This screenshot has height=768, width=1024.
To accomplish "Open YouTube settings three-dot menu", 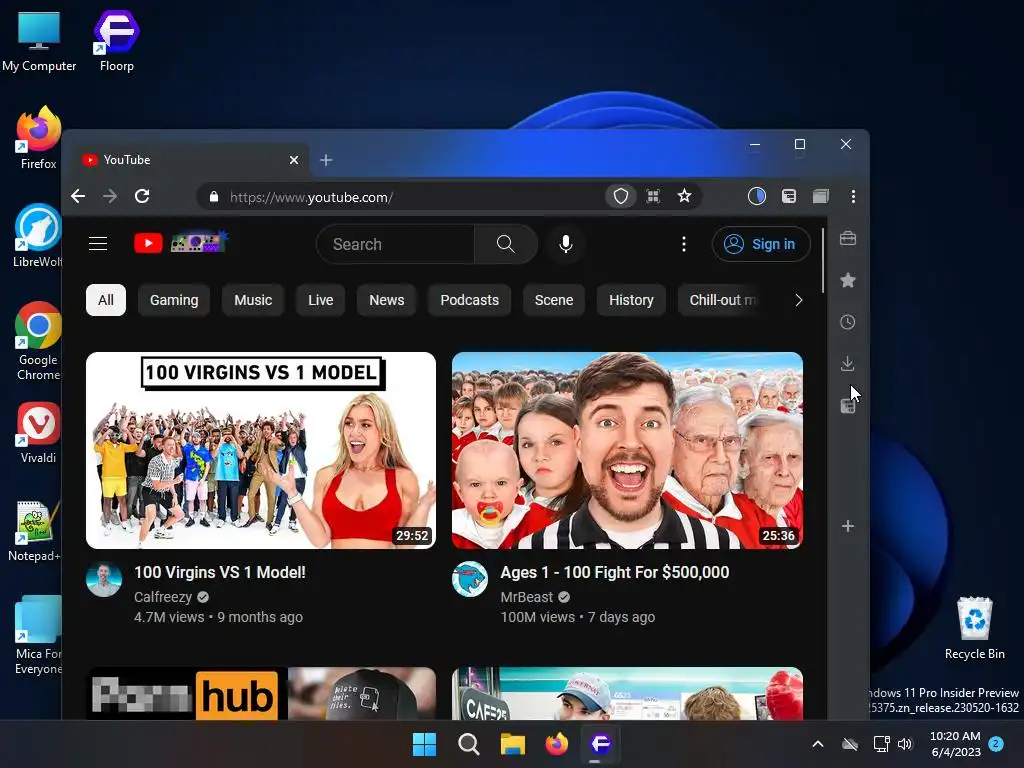I will pos(684,244).
